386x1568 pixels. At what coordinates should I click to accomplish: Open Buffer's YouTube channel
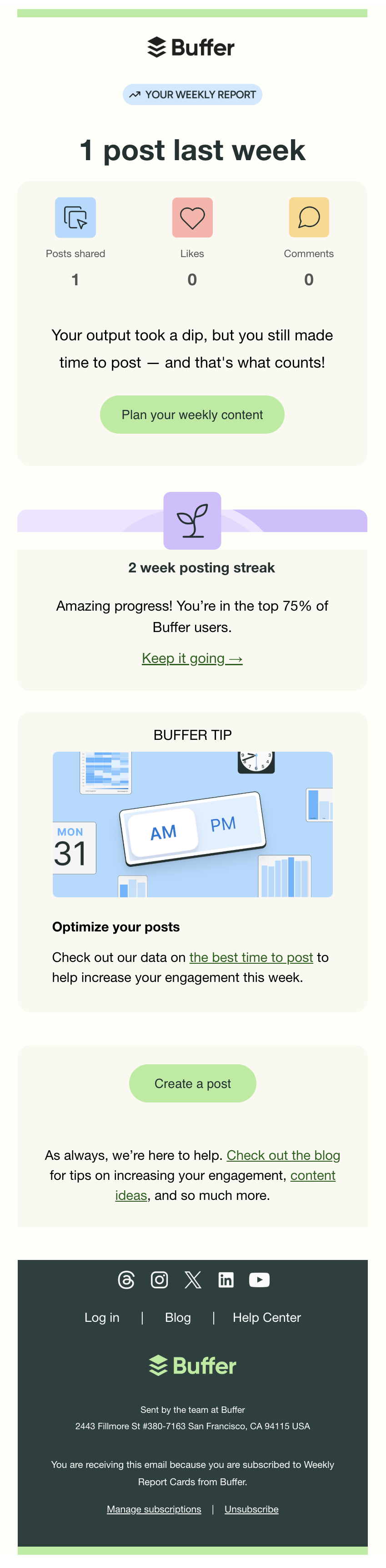[260, 1280]
